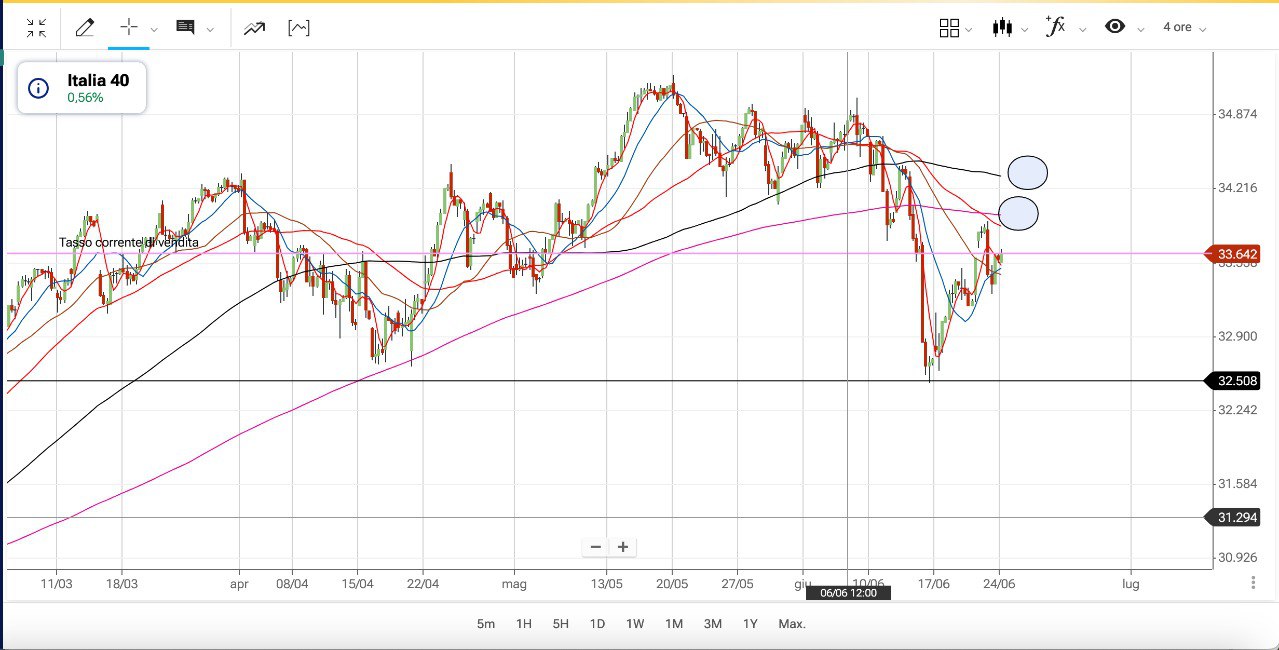Viewport: 1279px width, 650px height.
Task: Zoom out with the minus button
Action: 596,547
